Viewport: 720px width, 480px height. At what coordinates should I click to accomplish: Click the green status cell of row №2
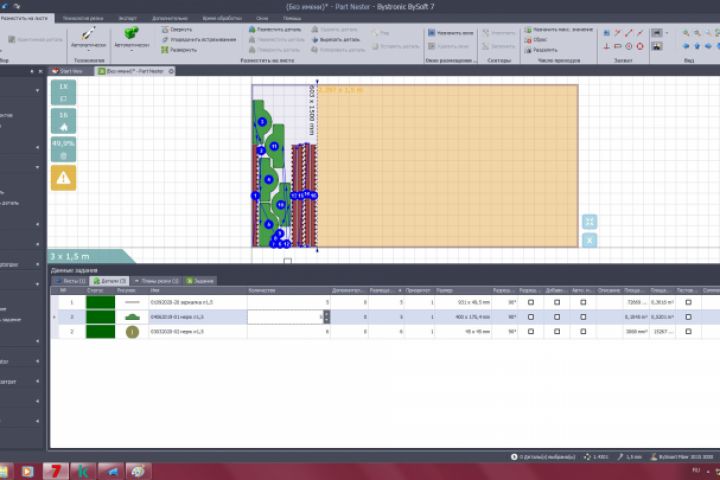point(100,331)
